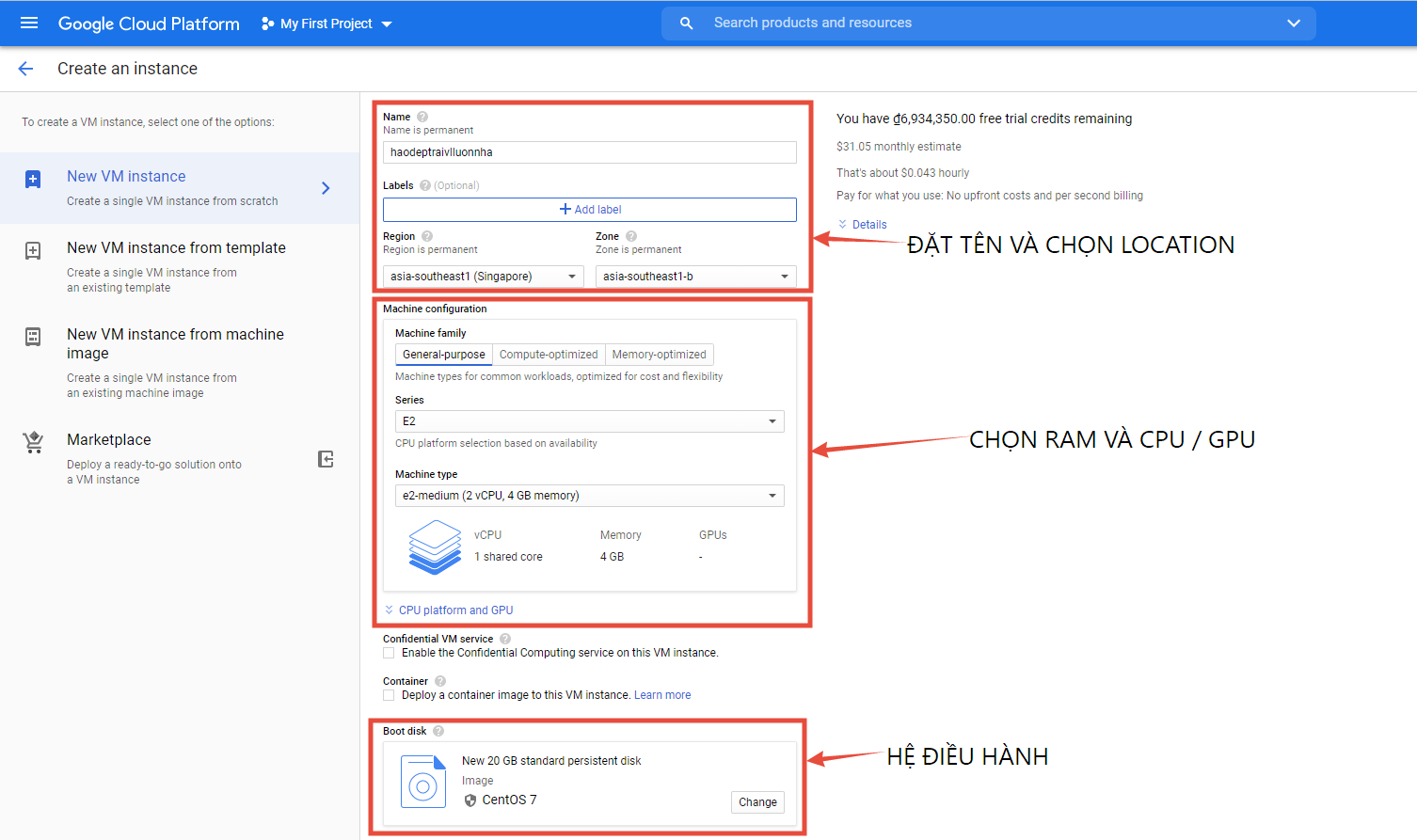Select the Memory-optimized machine family tab
Image resolution: width=1417 pixels, height=840 pixels.
659,355
